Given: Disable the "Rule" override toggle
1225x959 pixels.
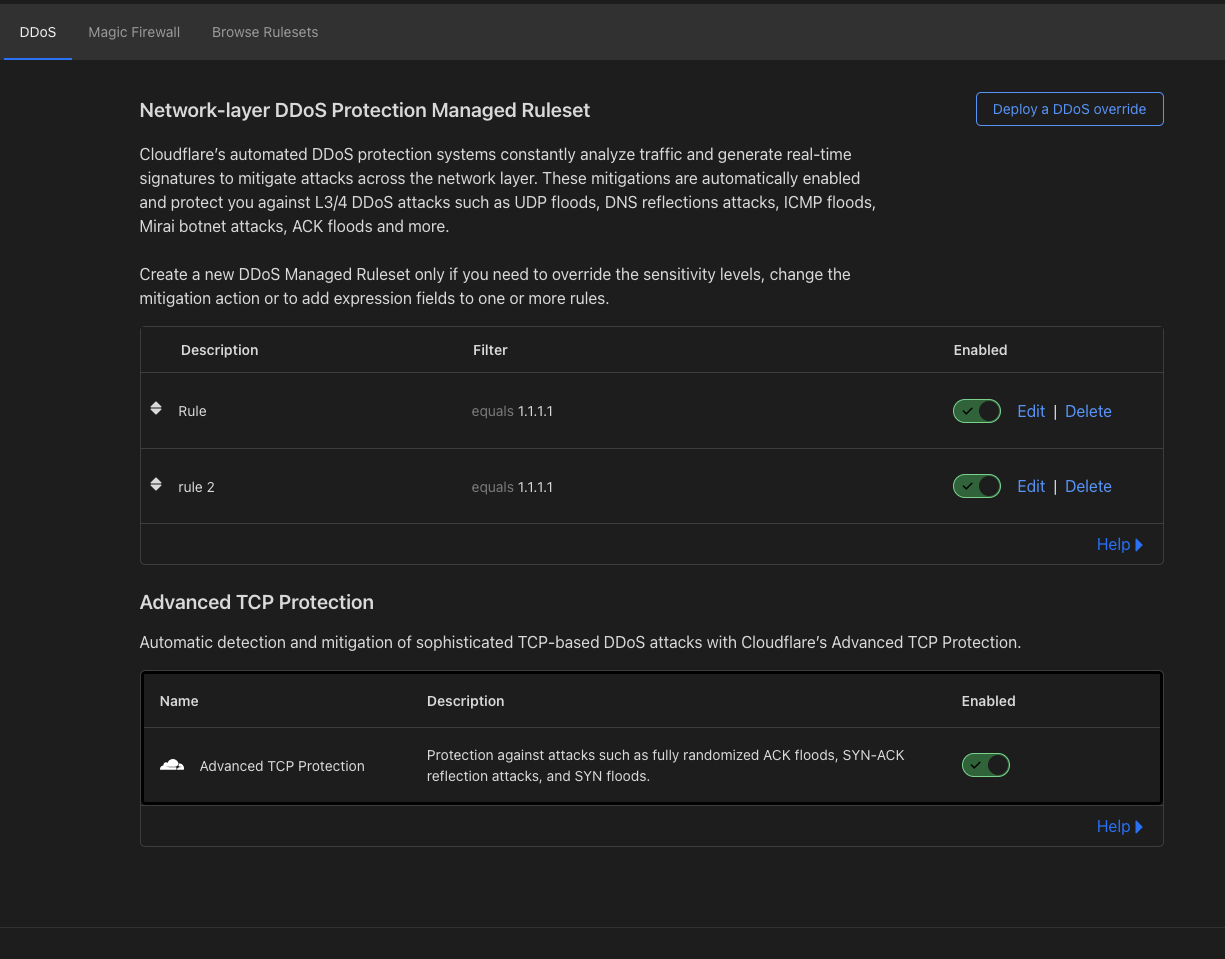Looking at the screenshot, I should coord(976,411).
